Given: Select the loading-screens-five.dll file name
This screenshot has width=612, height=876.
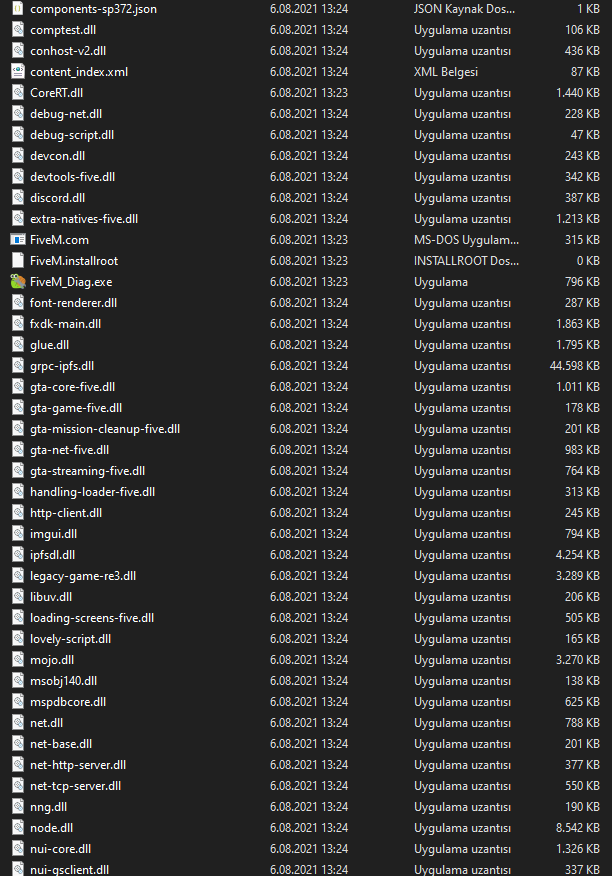Looking at the screenshot, I should tap(92, 618).
